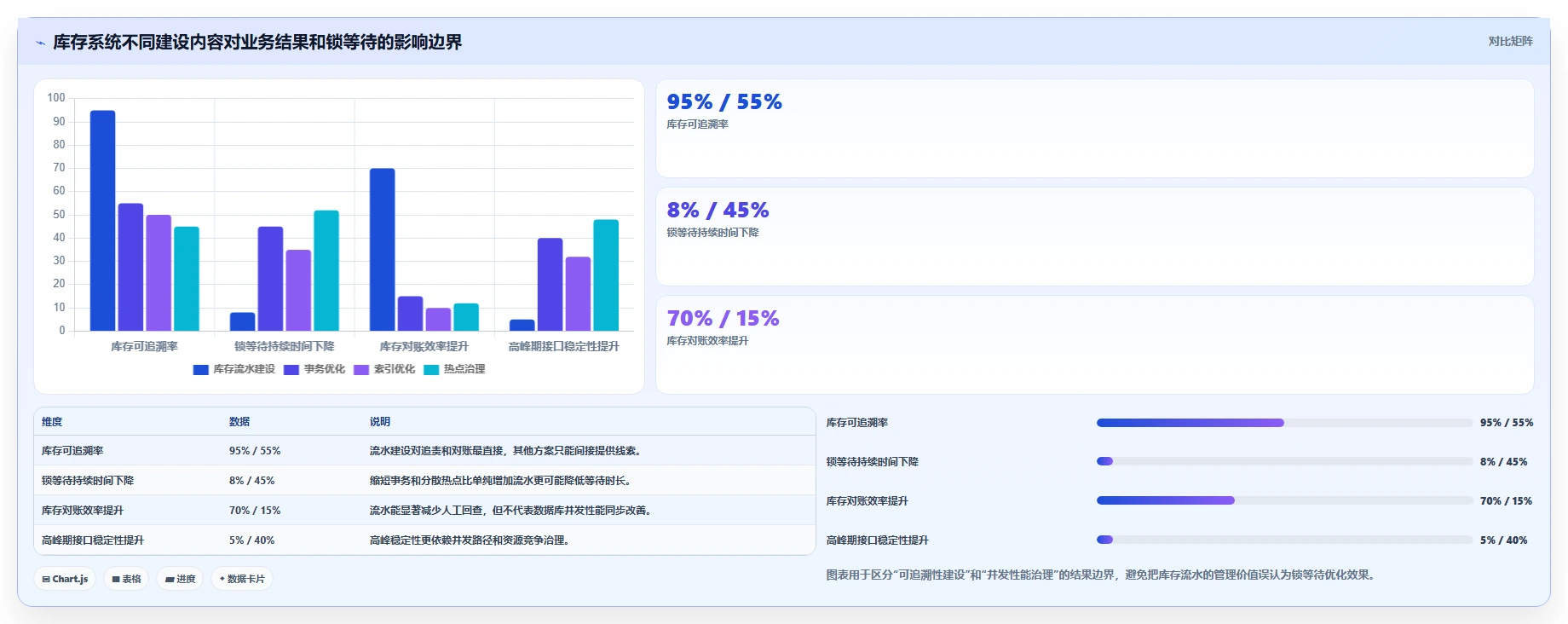Viewport: 1568px width, 624px height.
Task: Click description starting 流水建设对追责和对账最直接
Action: click(x=507, y=451)
